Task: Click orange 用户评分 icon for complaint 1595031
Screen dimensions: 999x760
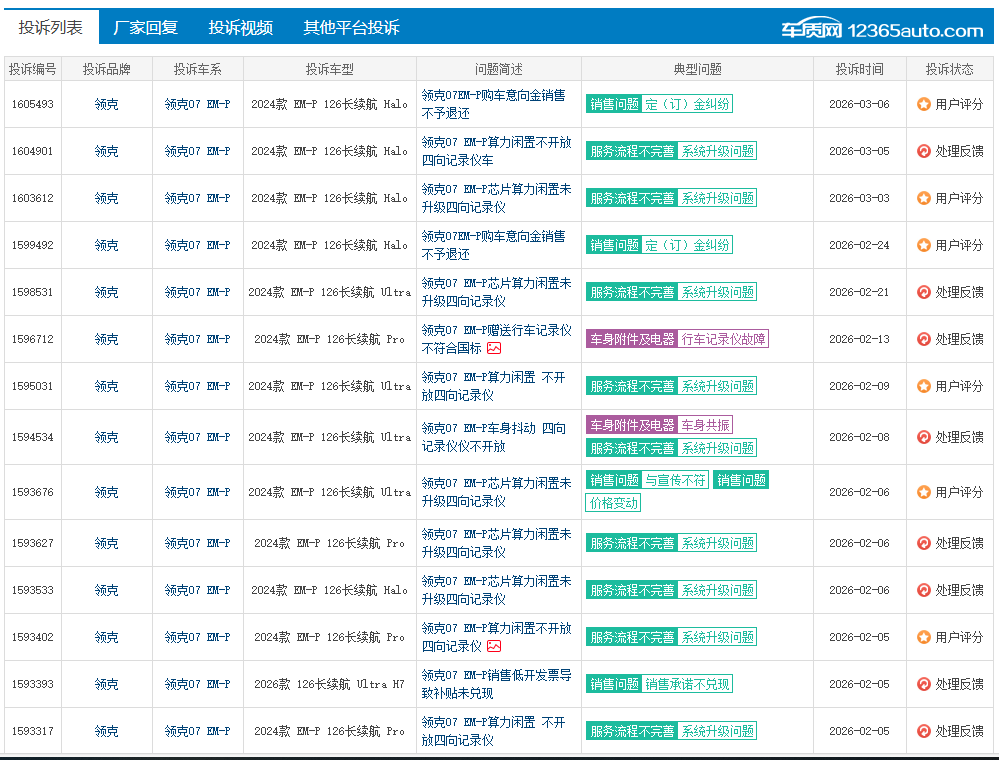Action: pos(924,386)
